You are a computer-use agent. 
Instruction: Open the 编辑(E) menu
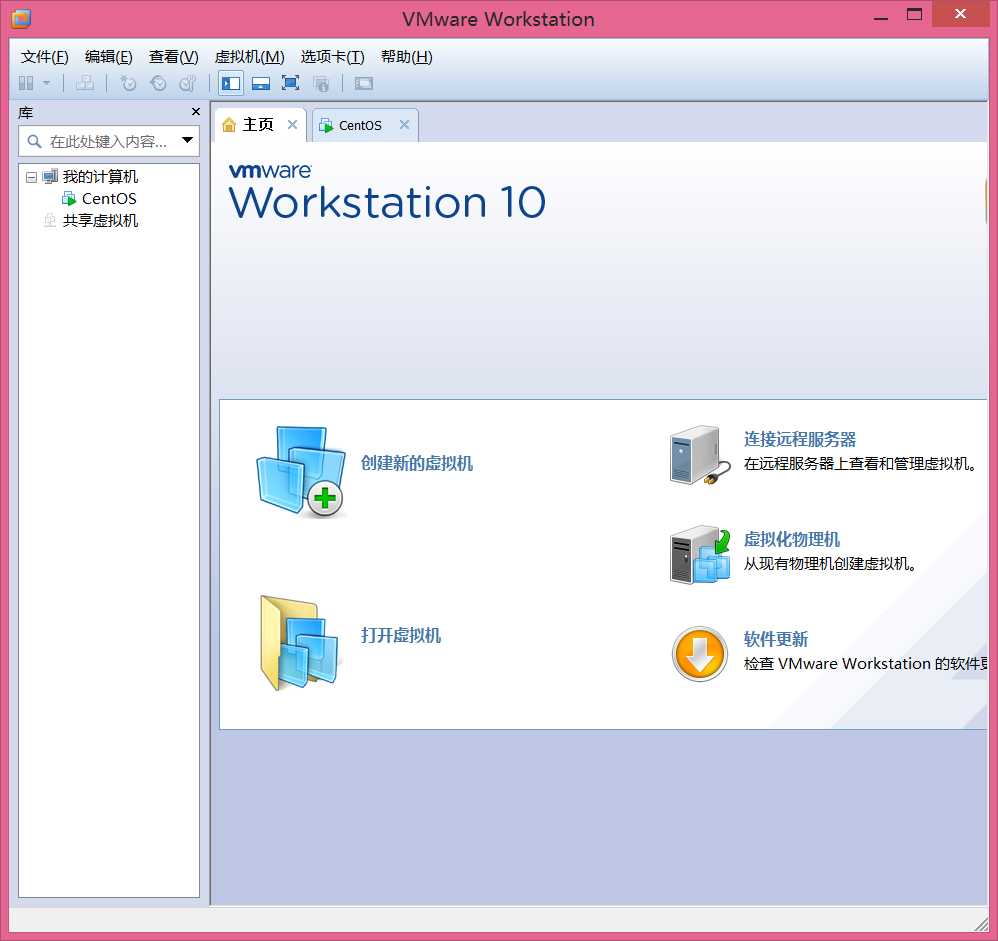109,57
